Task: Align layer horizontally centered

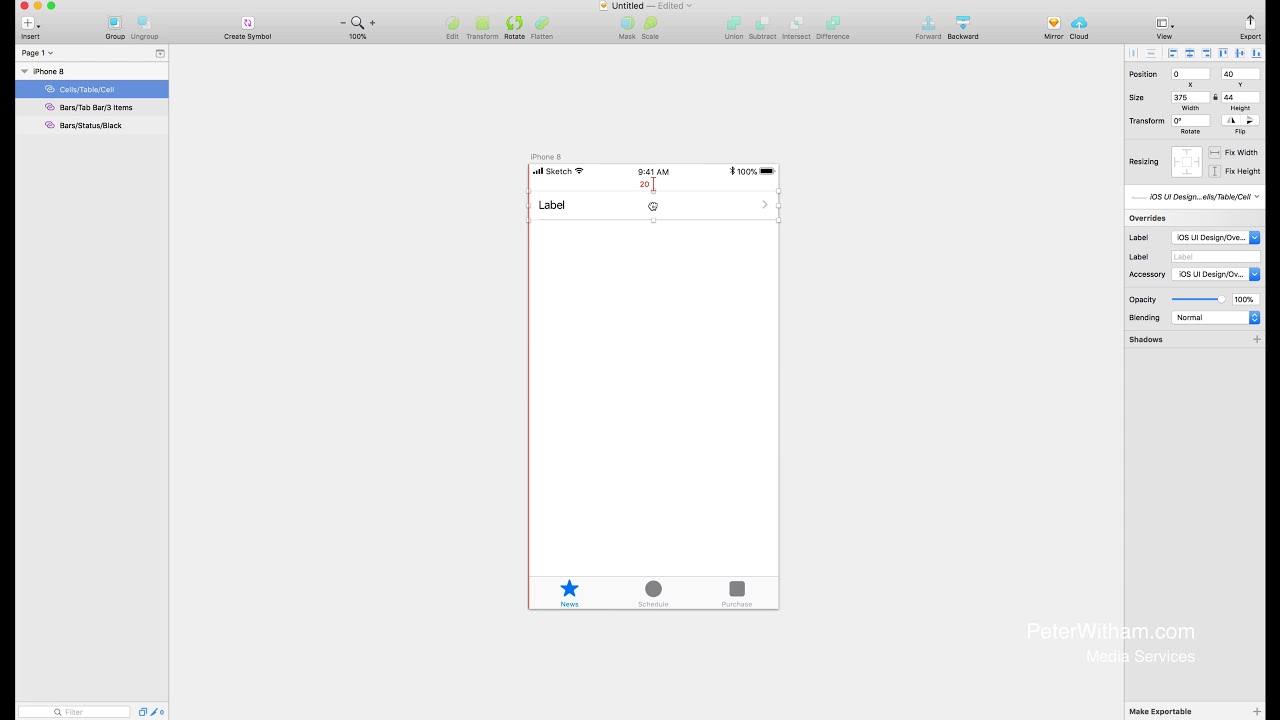Action: click(x=1190, y=53)
